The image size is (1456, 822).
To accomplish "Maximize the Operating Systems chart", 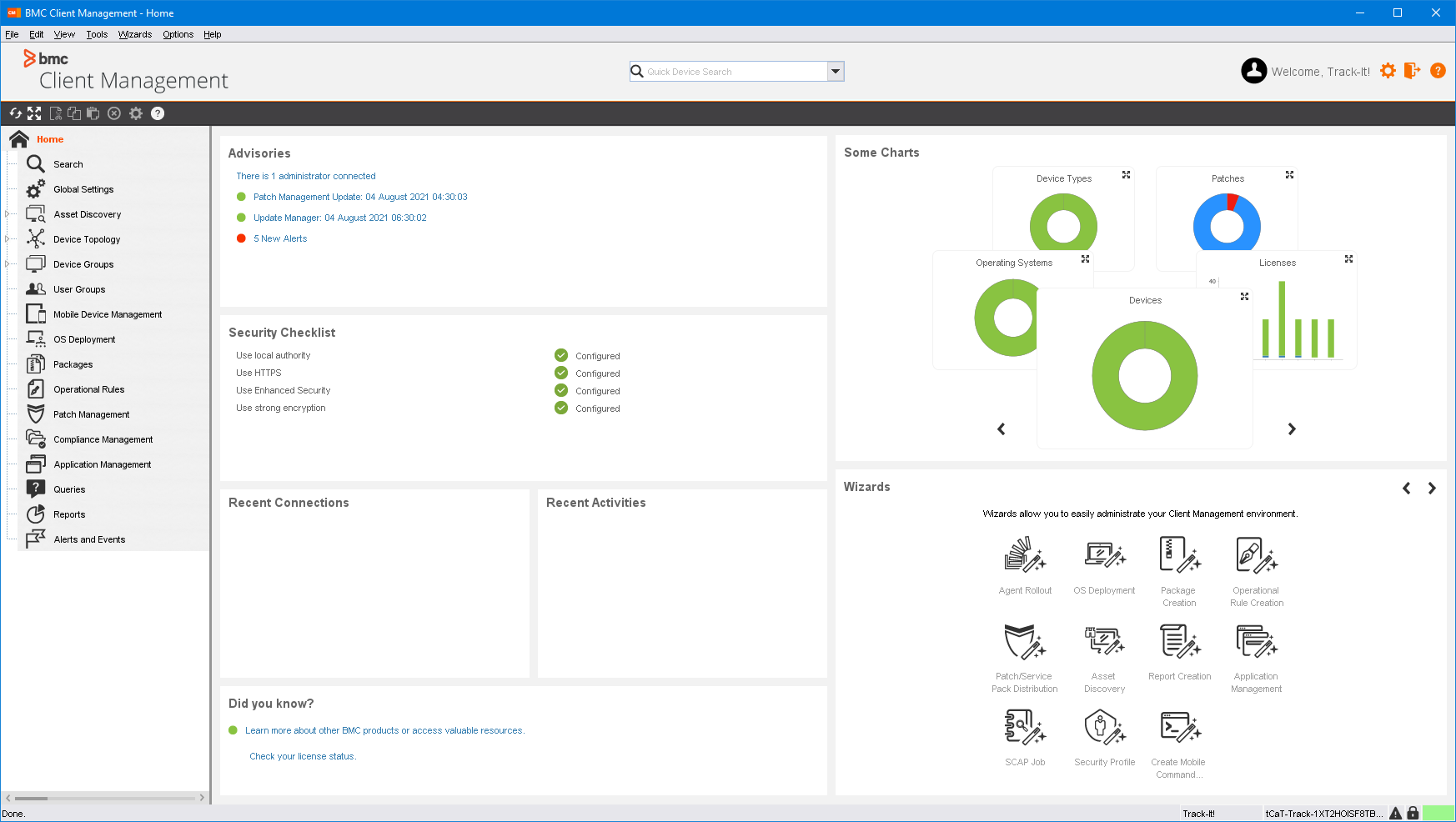I will pyautogui.click(x=1085, y=259).
